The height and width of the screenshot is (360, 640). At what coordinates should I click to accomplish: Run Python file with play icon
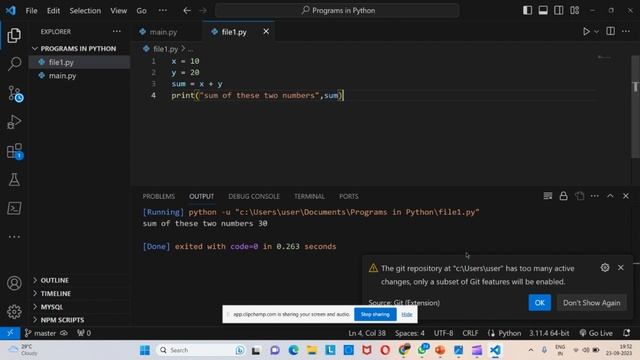[x=586, y=31]
